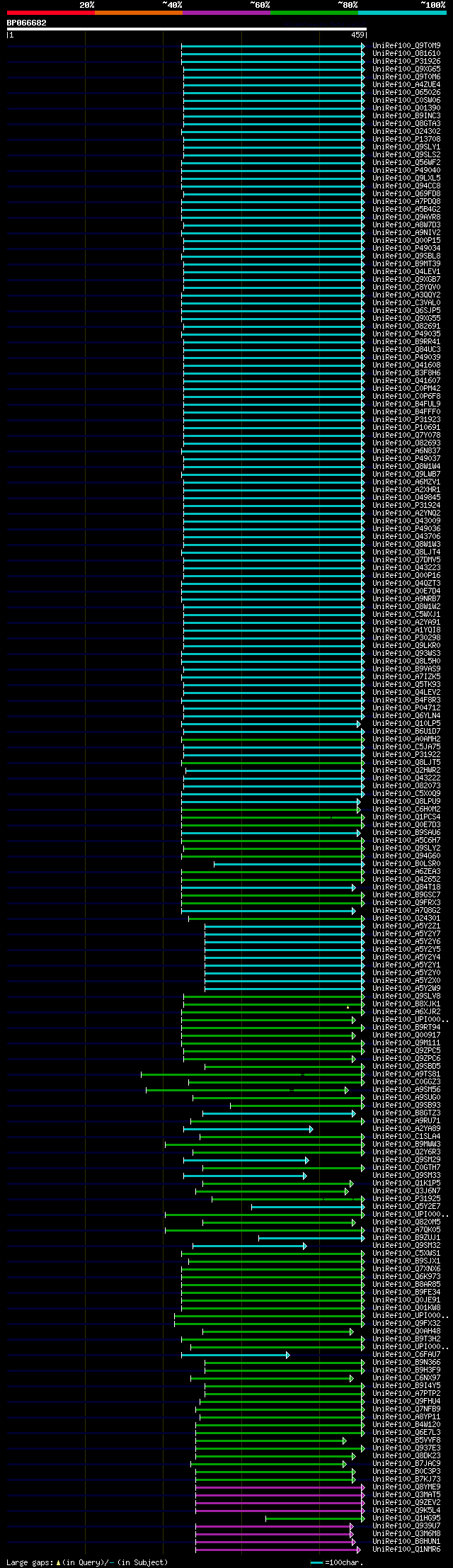Open hit UniRef100_B9N366
453x1568 pixels.
pyautogui.click(x=406, y=1363)
